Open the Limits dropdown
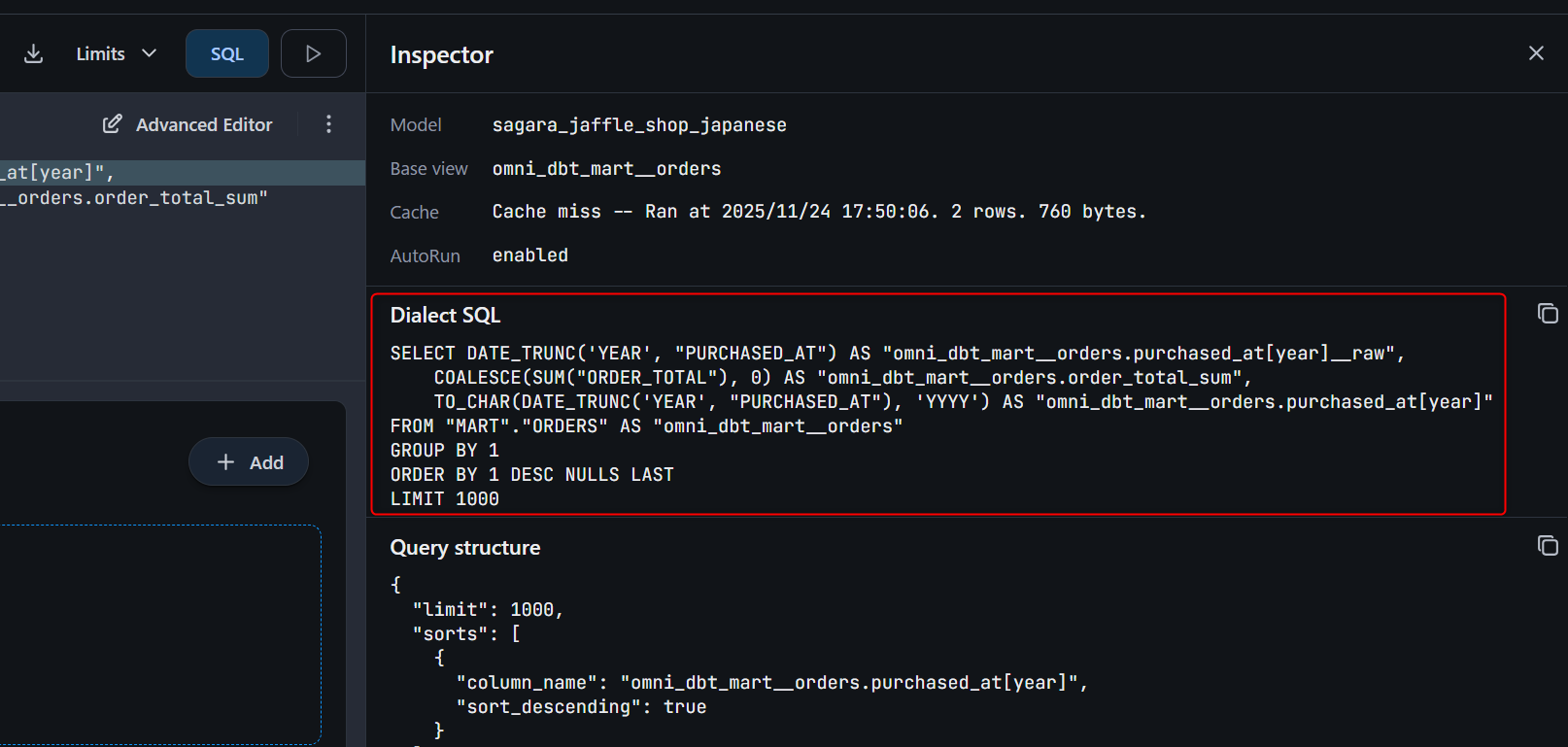The width and height of the screenshot is (1568, 747). 116,53
